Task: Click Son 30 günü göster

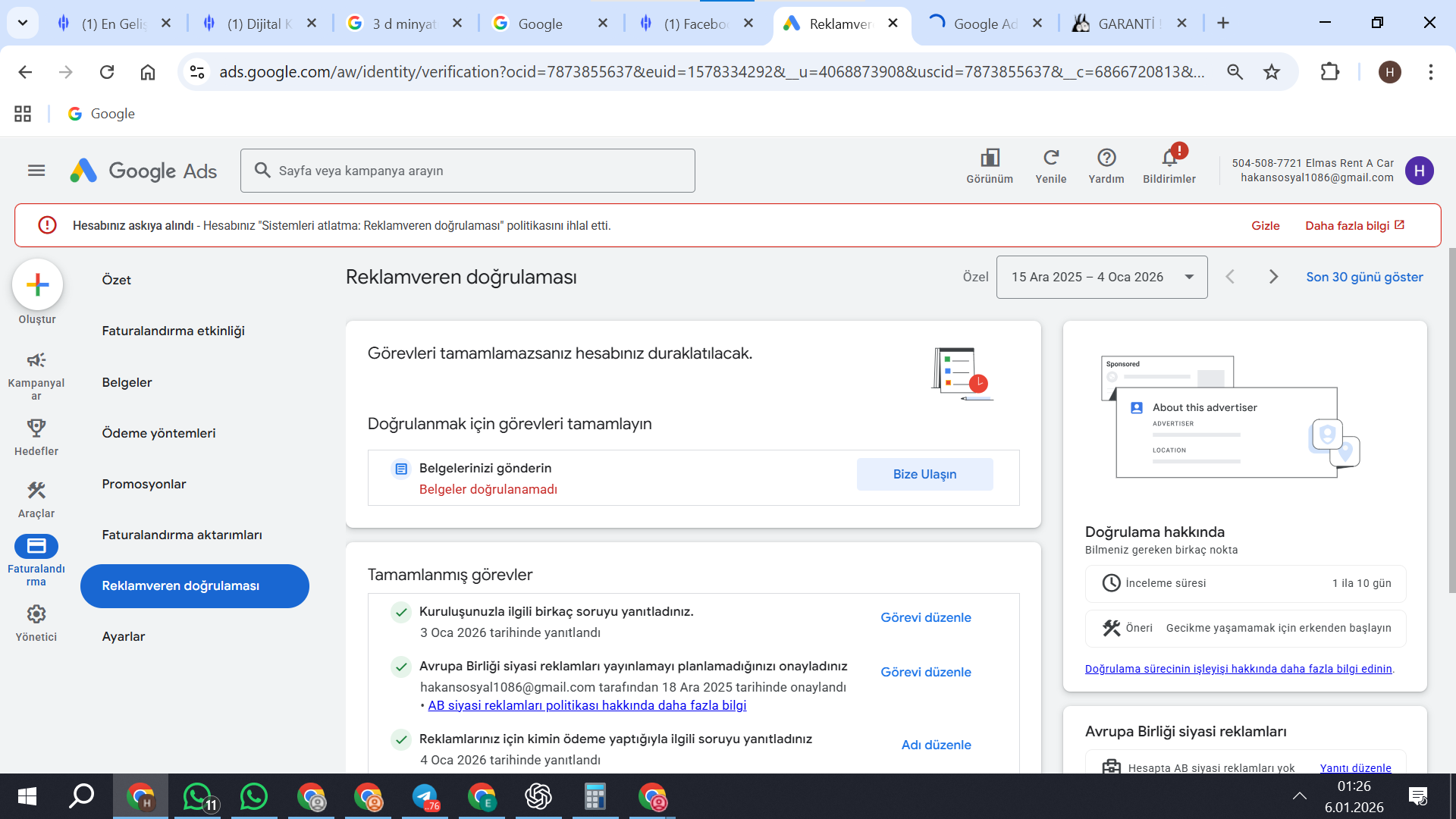Action: 1364,278
